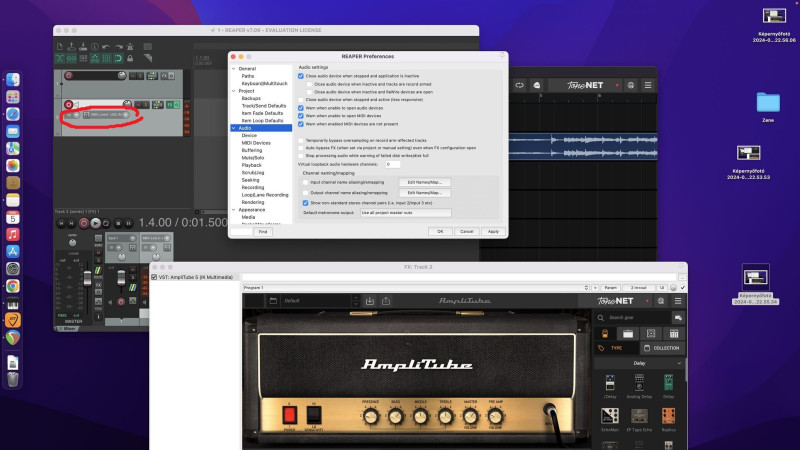Collapse the General tree section in Preferences
The image size is (800, 450).
pyautogui.click(x=234, y=68)
